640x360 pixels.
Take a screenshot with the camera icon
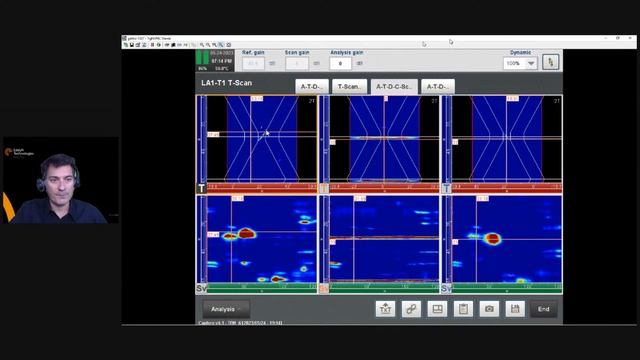(x=489, y=309)
